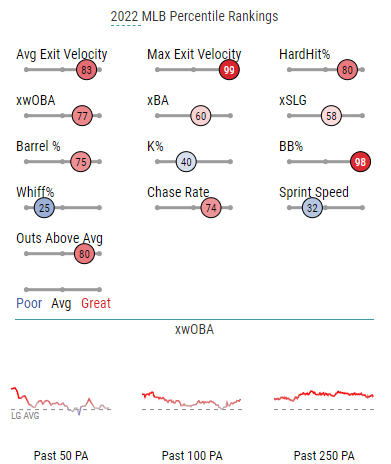391x464 pixels.
Task: Click the xwOBA 77 percentile marker
Action: pyautogui.click(x=82, y=116)
